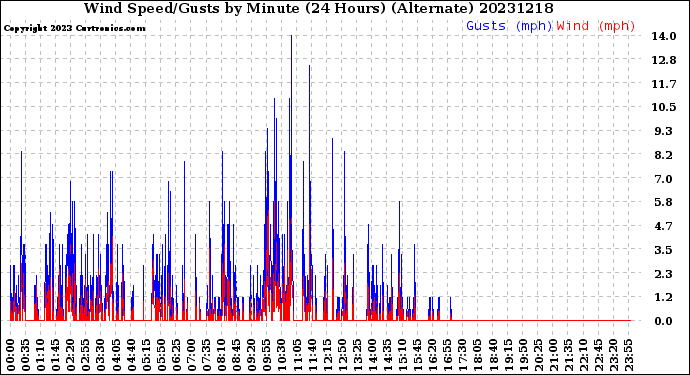Image resolution: width=690 pixels, height=375 pixels.
Task: Click the chart title text
Action: 319,8
